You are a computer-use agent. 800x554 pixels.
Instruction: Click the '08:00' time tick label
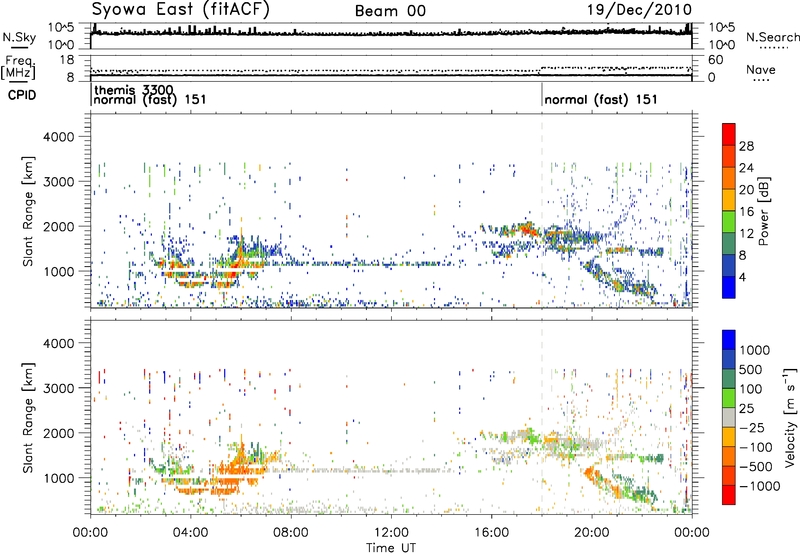click(291, 533)
